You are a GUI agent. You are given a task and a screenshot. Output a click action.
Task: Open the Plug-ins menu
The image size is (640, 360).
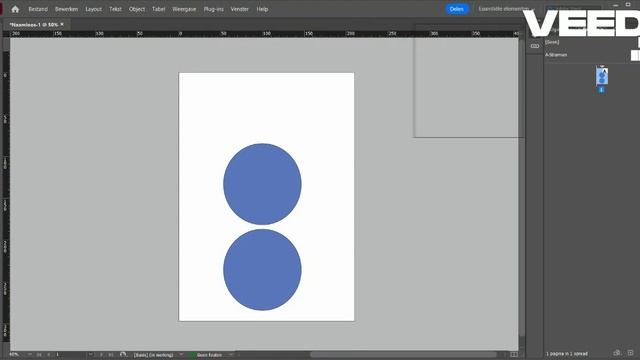coord(213,9)
